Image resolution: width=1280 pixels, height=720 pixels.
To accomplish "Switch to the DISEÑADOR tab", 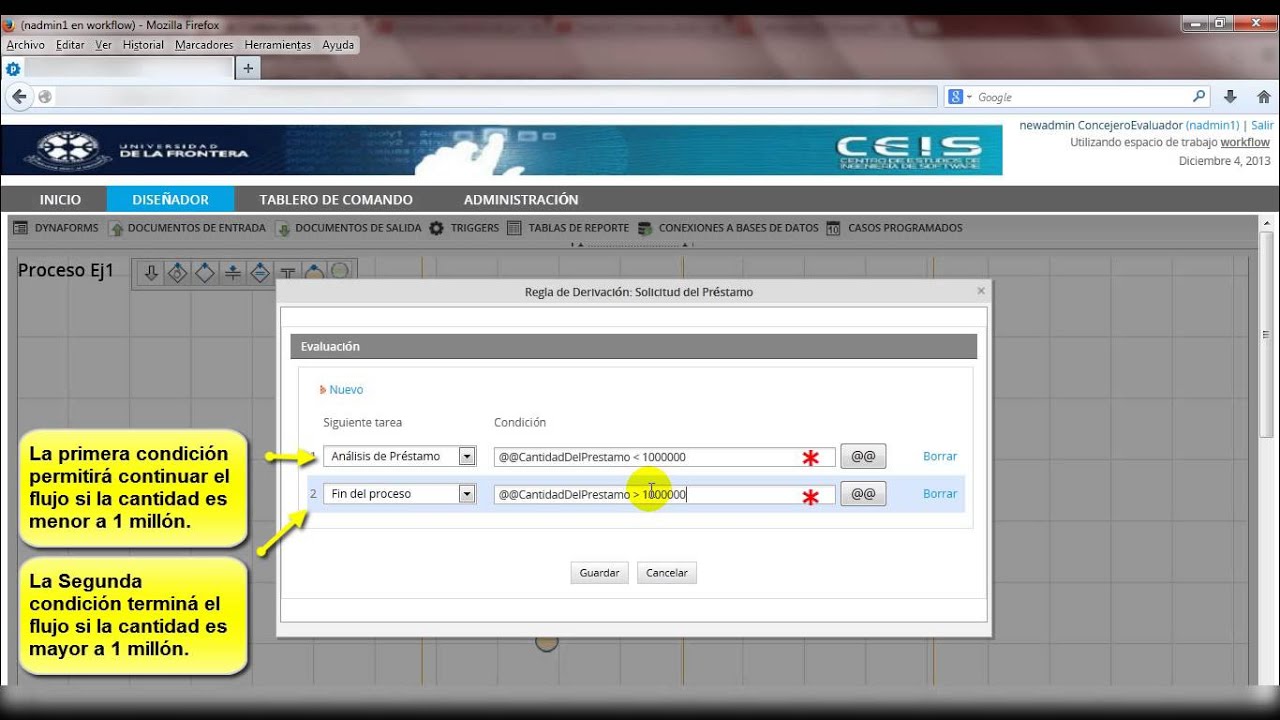I will (x=170, y=199).
